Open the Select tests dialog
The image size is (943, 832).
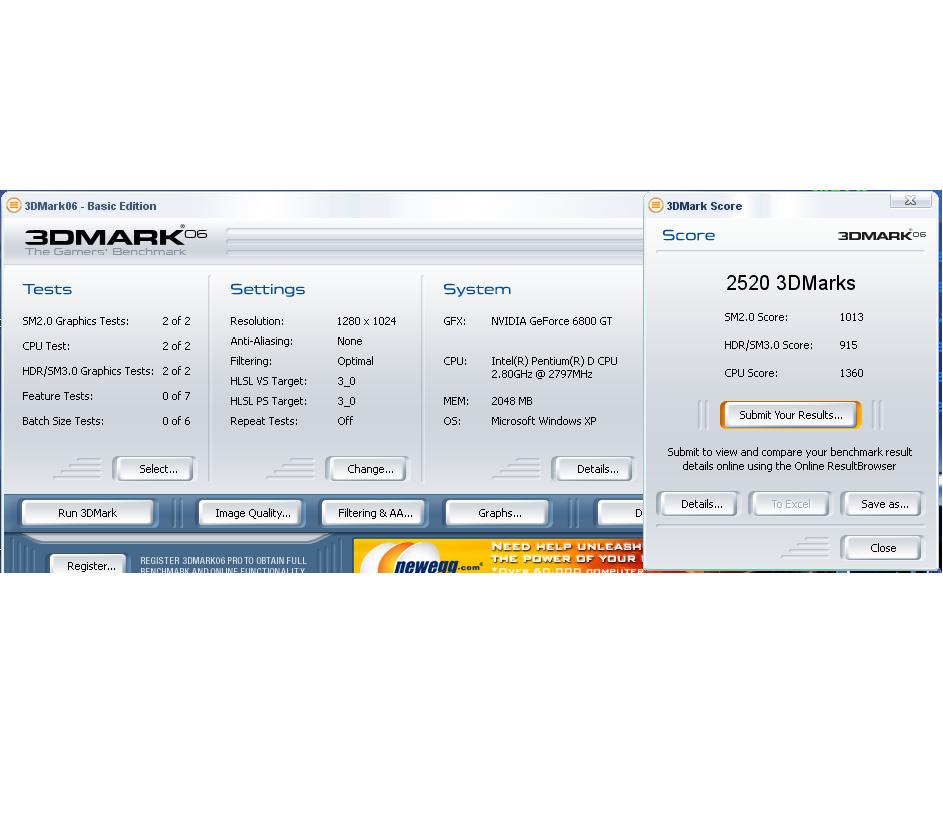click(x=154, y=469)
